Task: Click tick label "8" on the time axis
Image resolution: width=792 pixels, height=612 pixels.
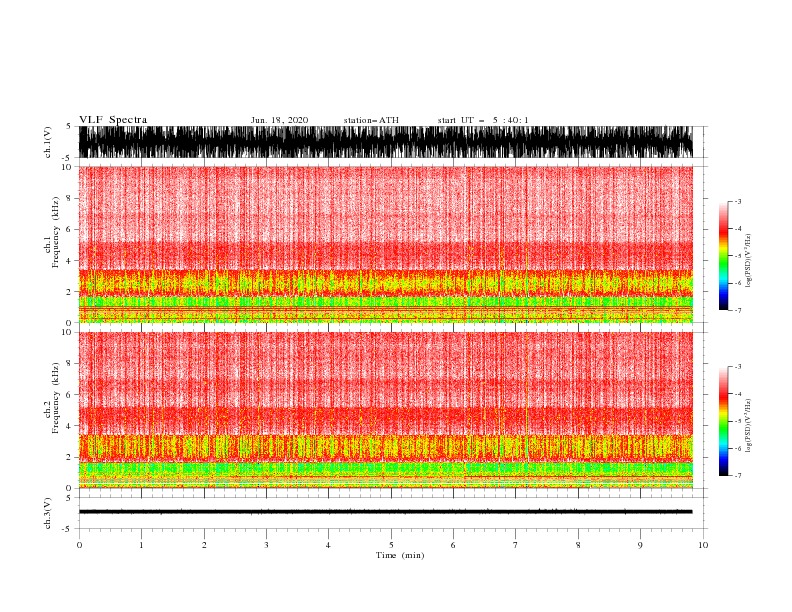Action: pyautogui.click(x=578, y=545)
